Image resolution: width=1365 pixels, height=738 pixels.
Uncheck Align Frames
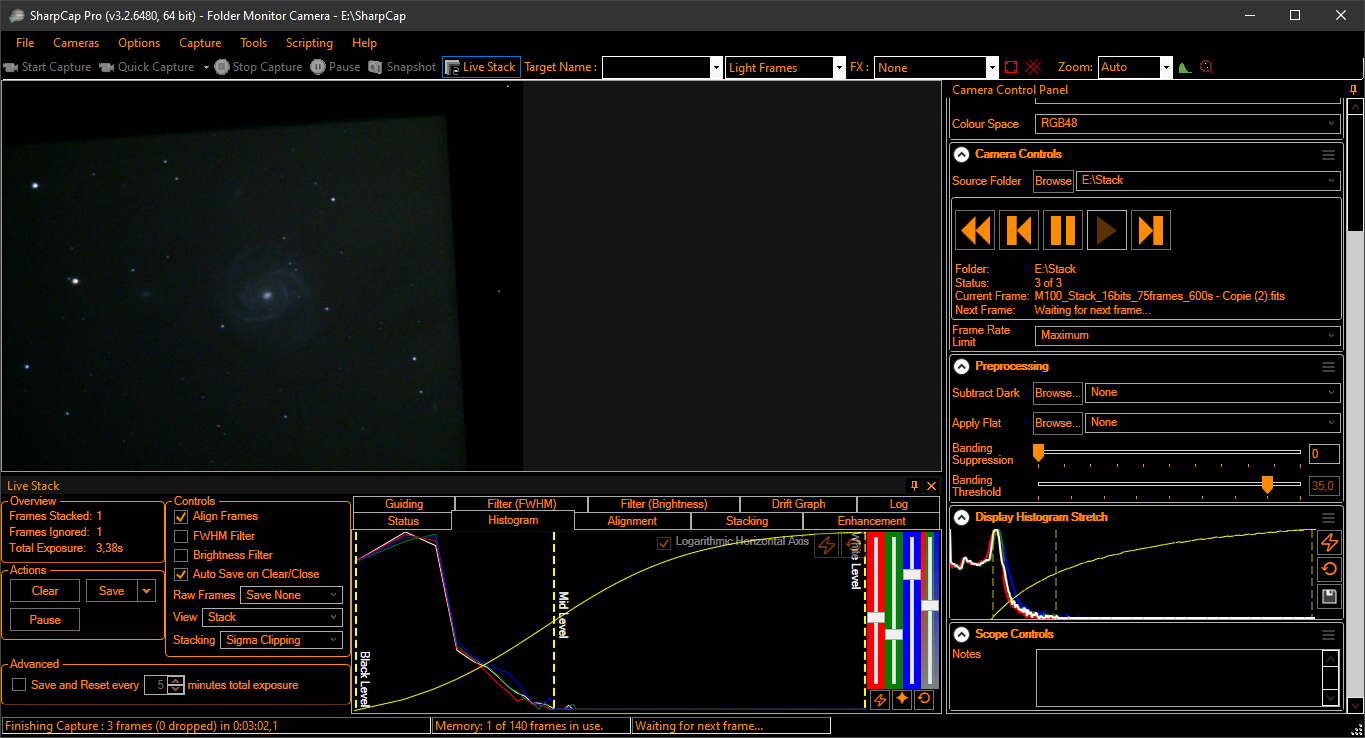181,516
